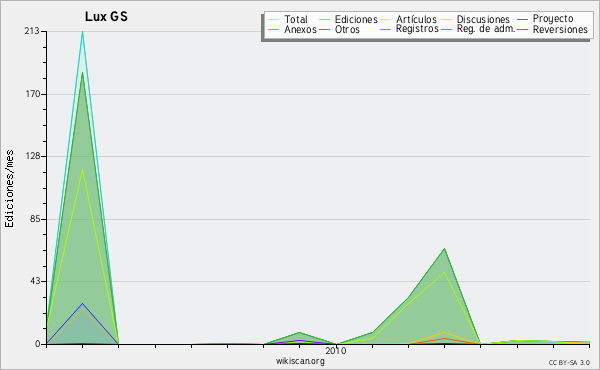Click the 2010 x-axis label
Screen dimensions: 600x370
(336, 350)
